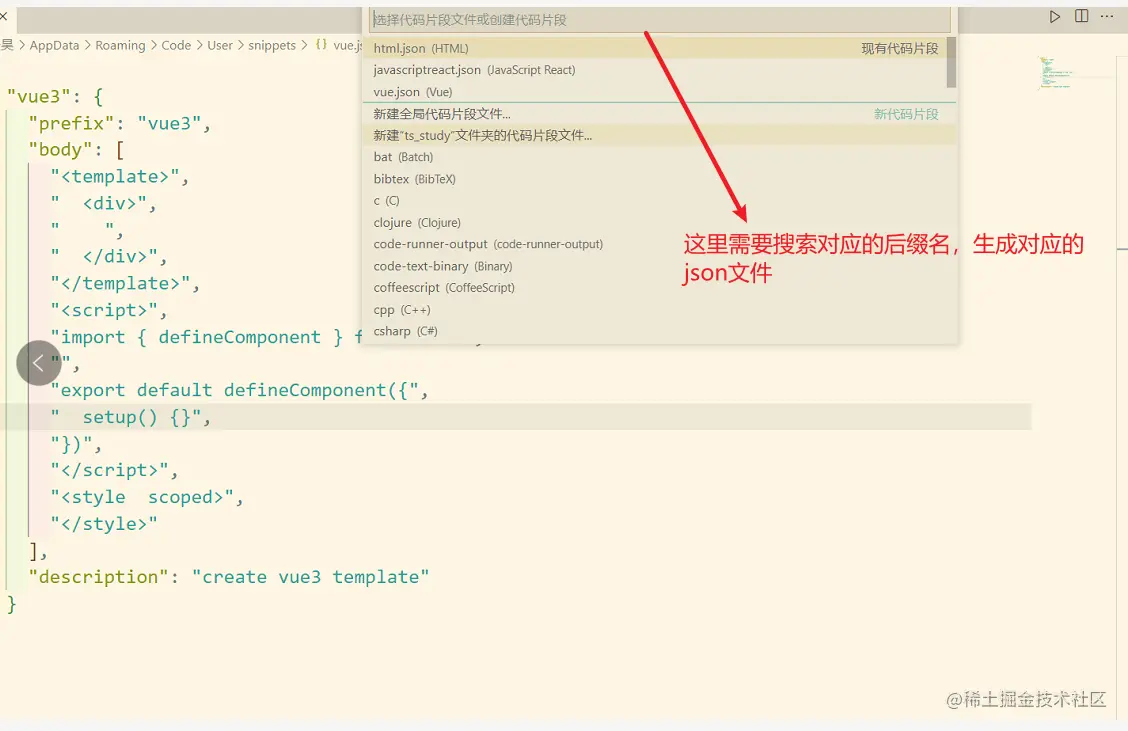
Task: Click the quick pick list scrollbar
Action: 952,63
